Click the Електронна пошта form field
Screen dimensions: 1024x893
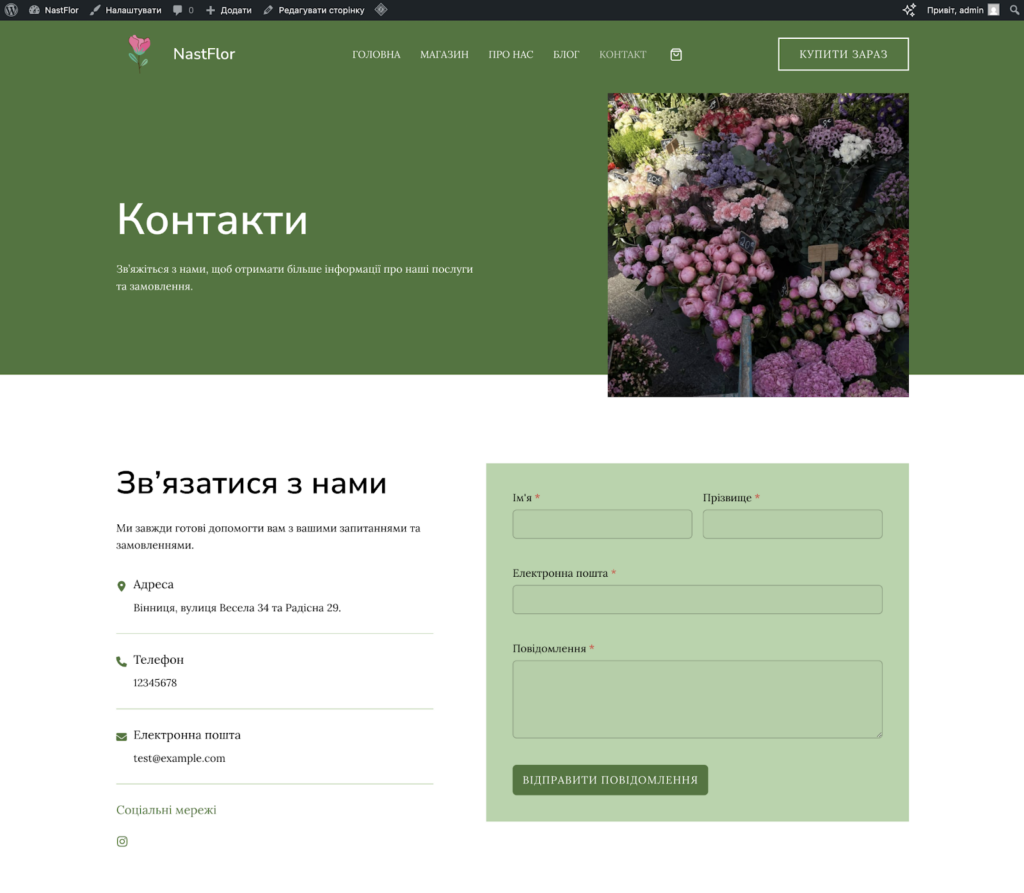click(x=697, y=600)
